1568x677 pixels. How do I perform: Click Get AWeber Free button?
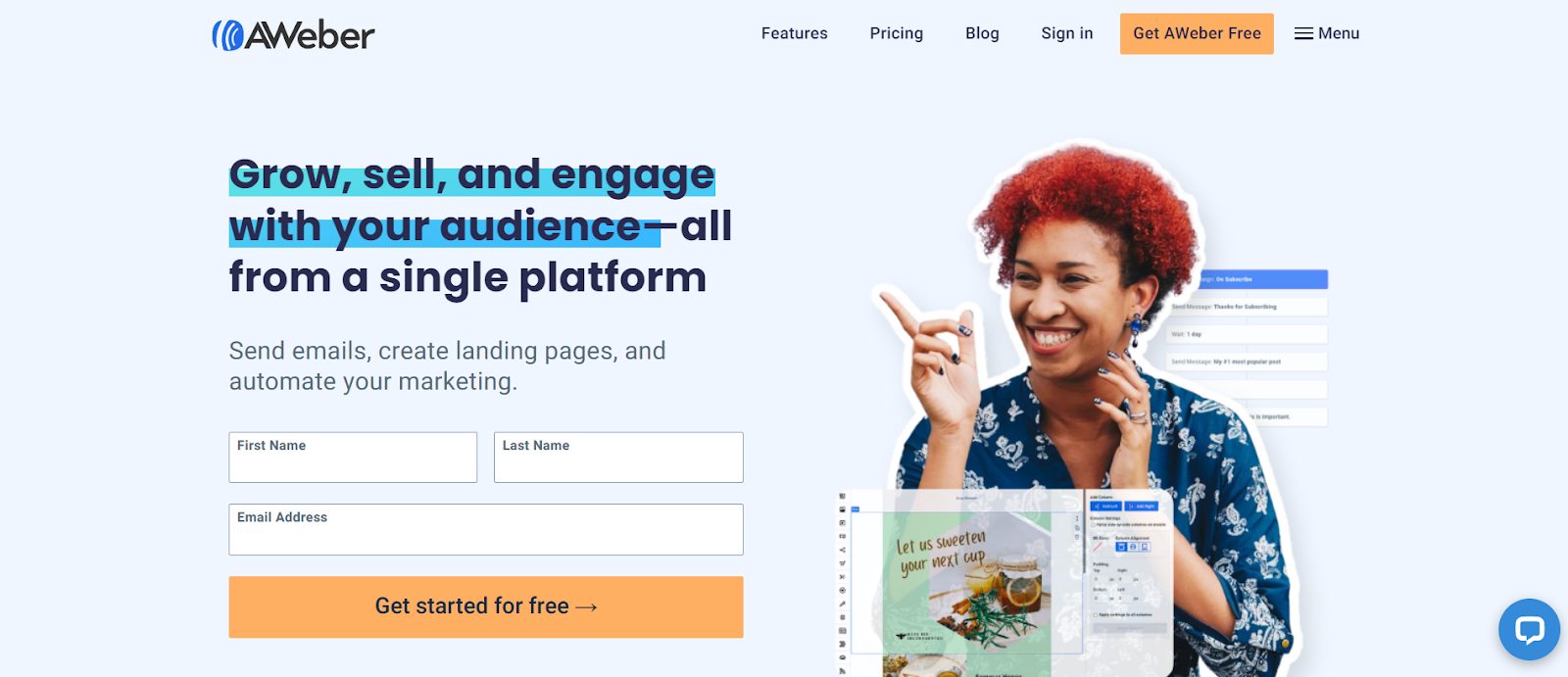click(x=1197, y=33)
